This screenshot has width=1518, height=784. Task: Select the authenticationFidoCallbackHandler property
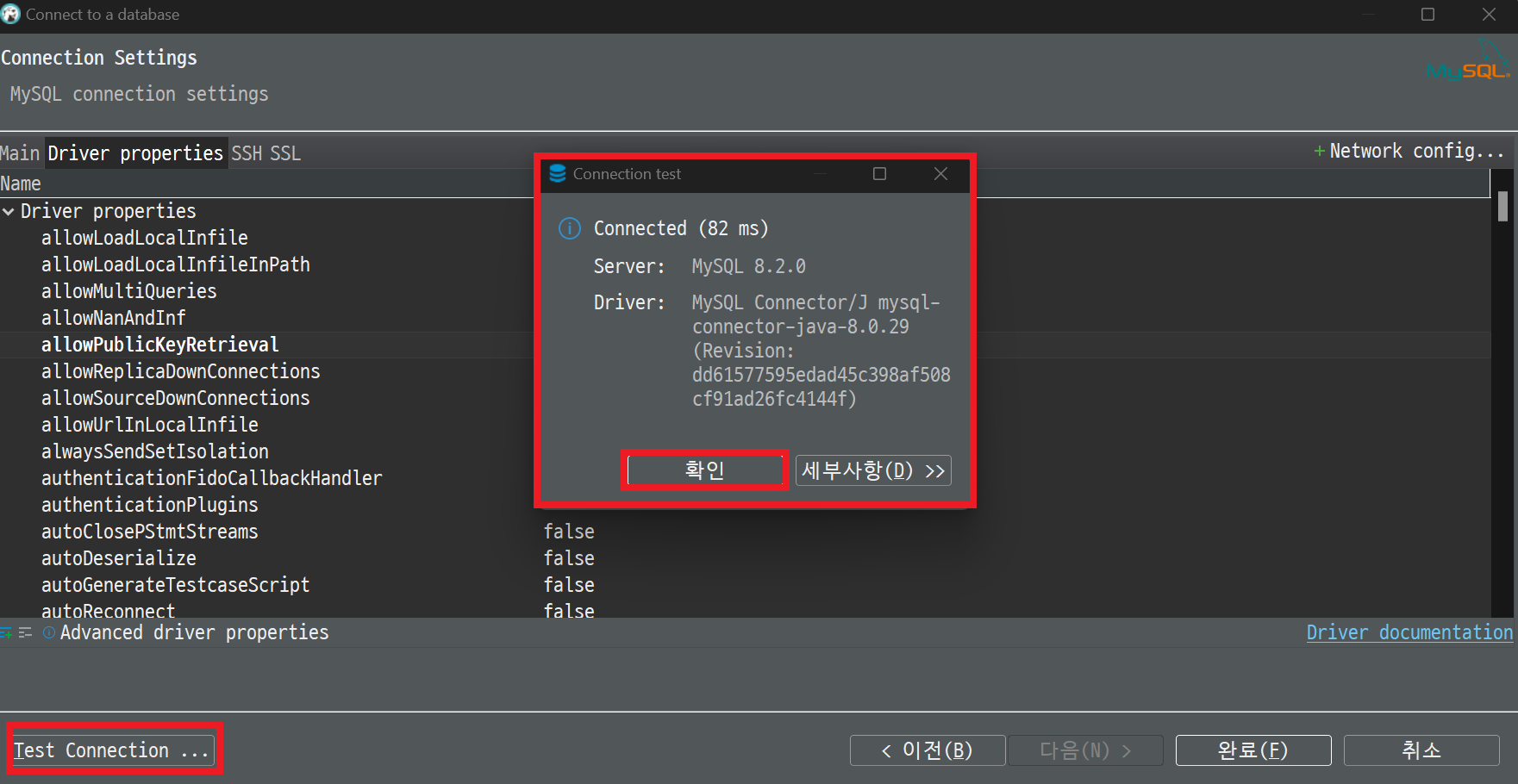(212, 478)
